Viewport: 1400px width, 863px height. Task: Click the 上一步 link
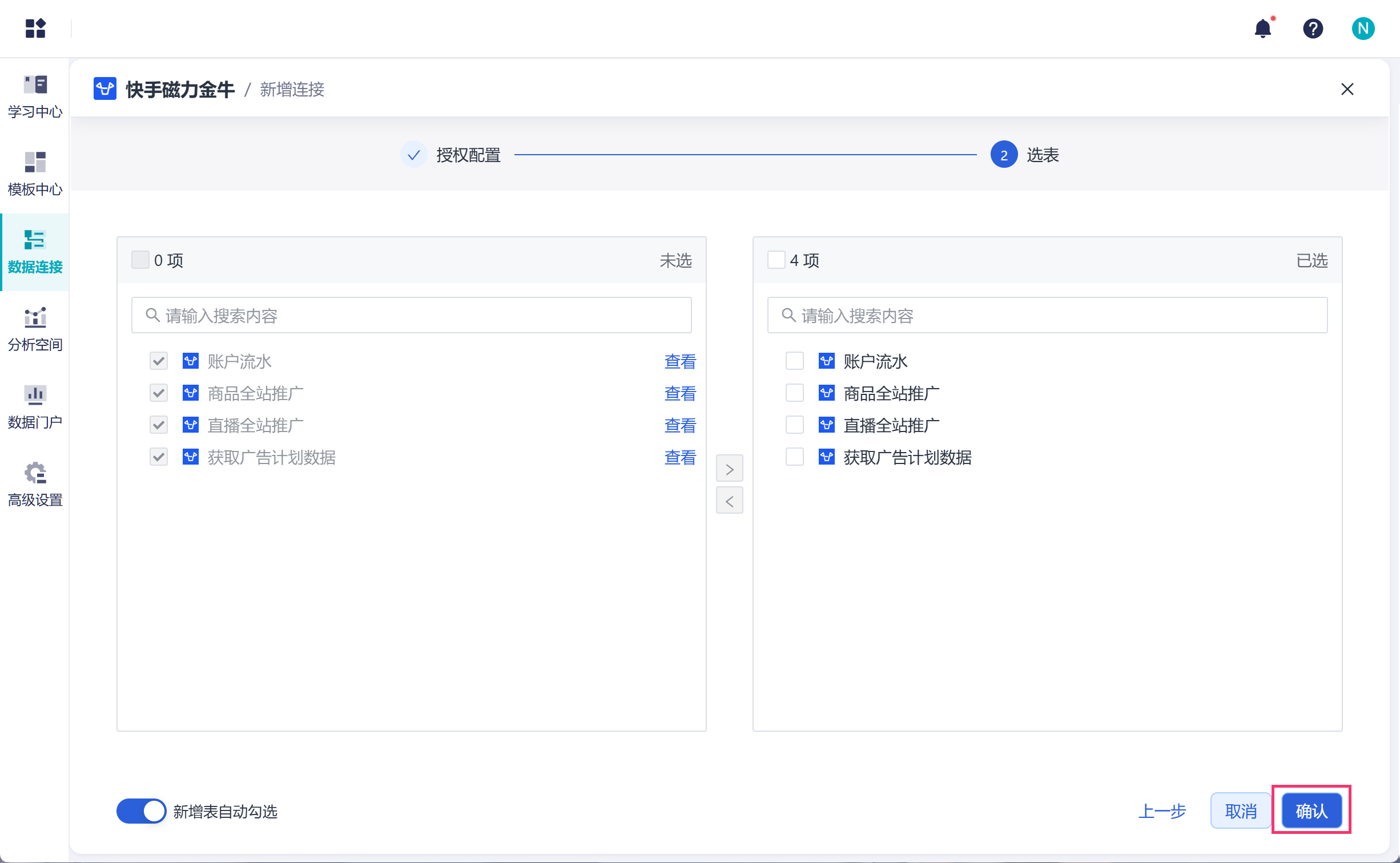[x=1162, y=811]
